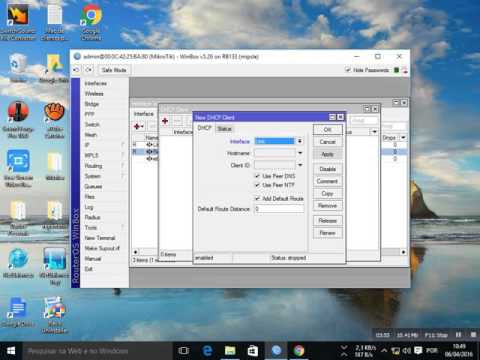Click Exit in the sidebar
480x360 pixels.
[89, 269]
